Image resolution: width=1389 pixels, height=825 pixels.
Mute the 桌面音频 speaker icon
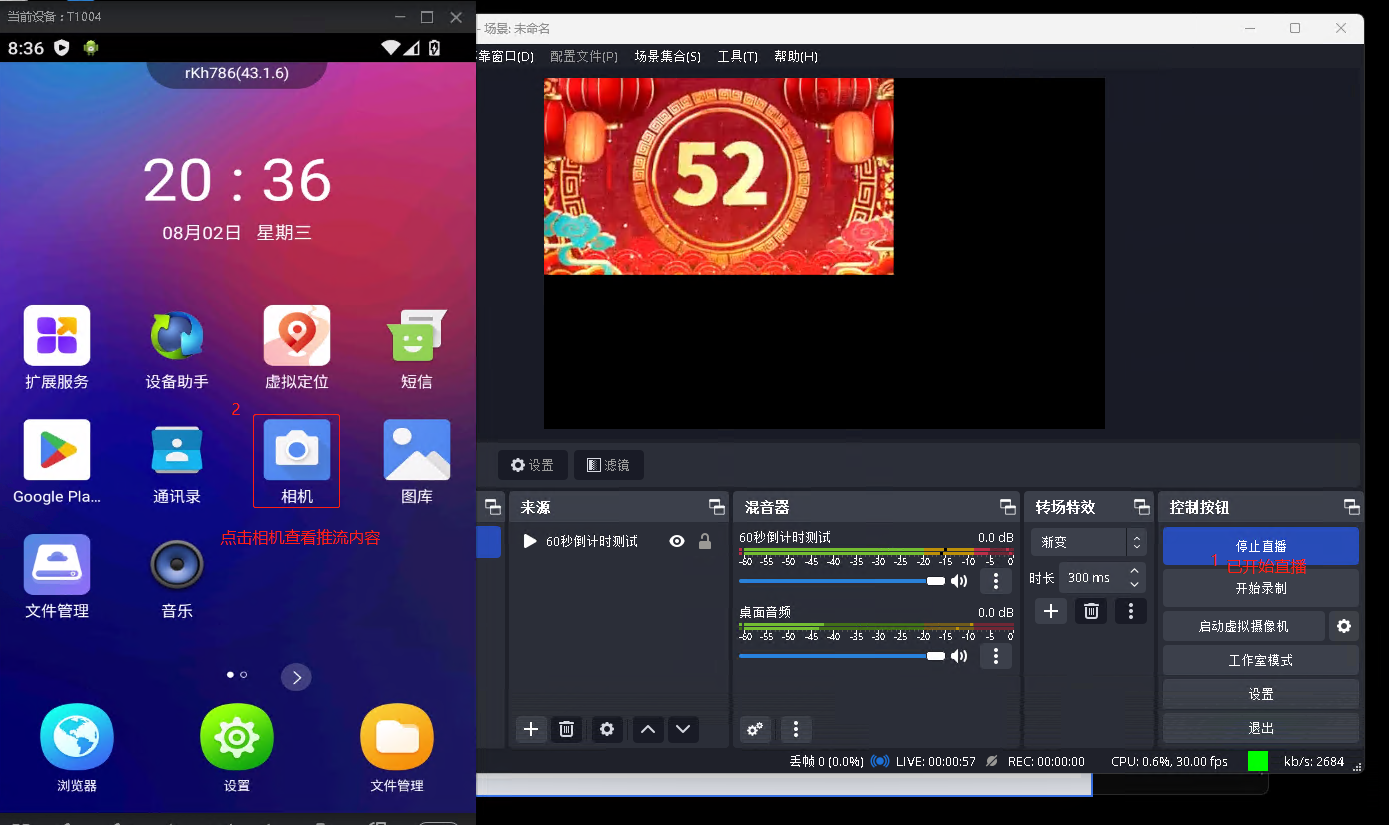[959, 656]
